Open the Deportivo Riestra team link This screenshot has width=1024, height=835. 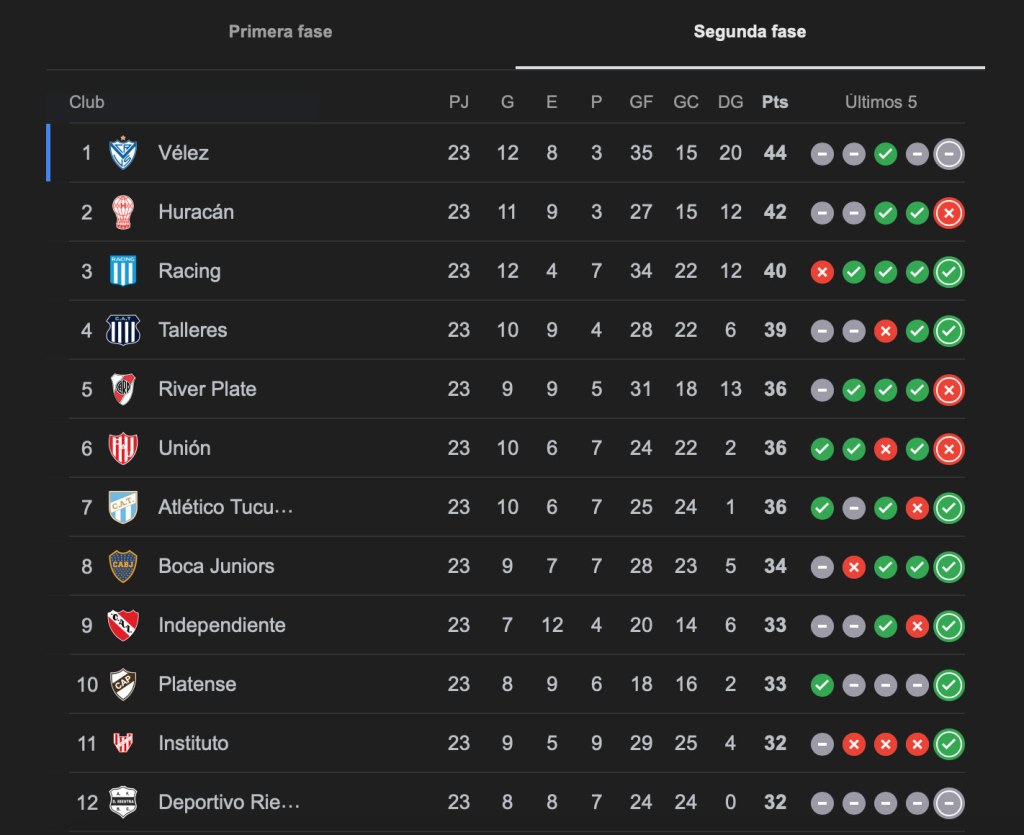pos(229,802)
